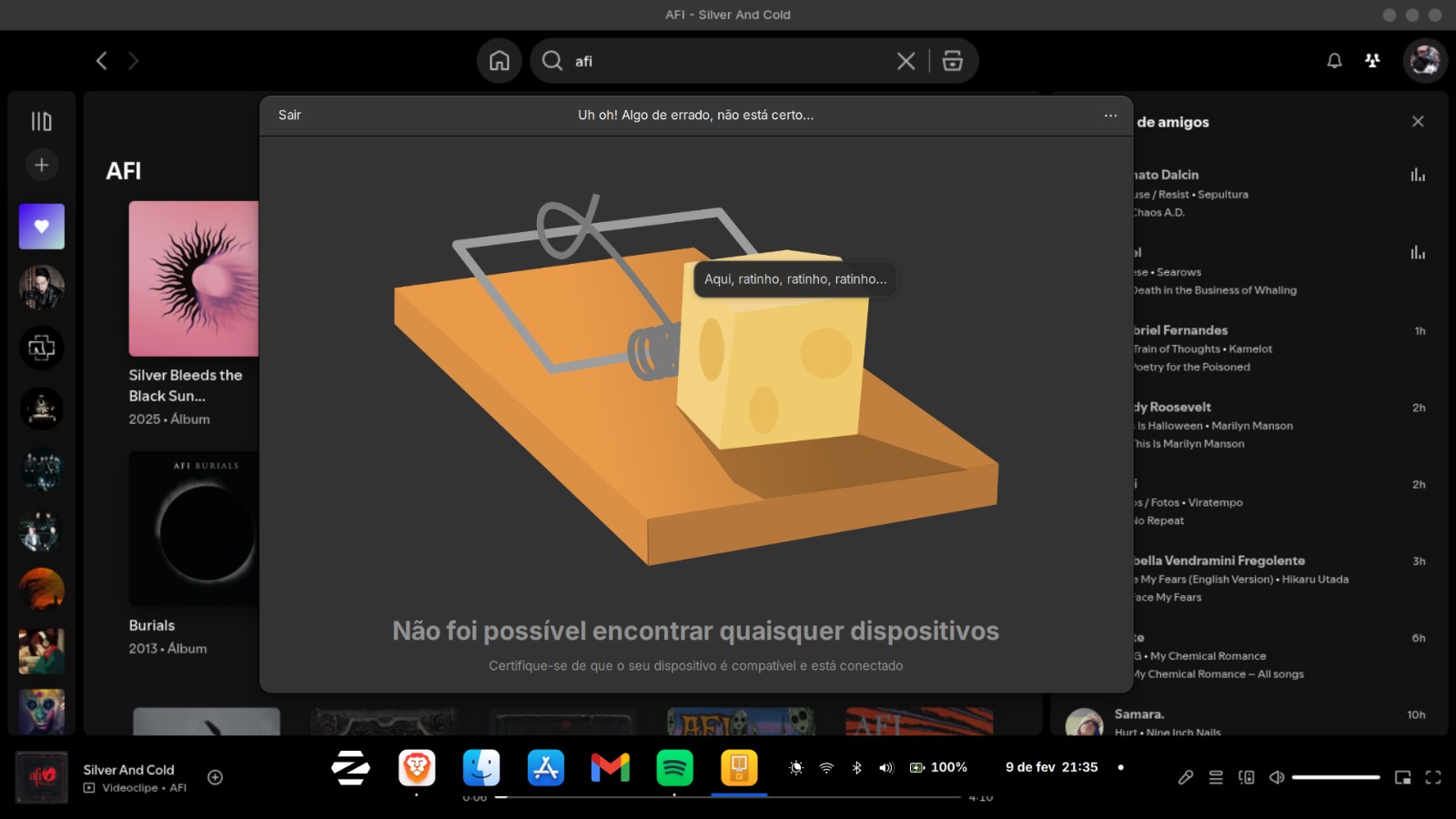Screen dimensions: 1456x819
Task: Open the Browse icon in search bar
Action: tap(952, 61)
